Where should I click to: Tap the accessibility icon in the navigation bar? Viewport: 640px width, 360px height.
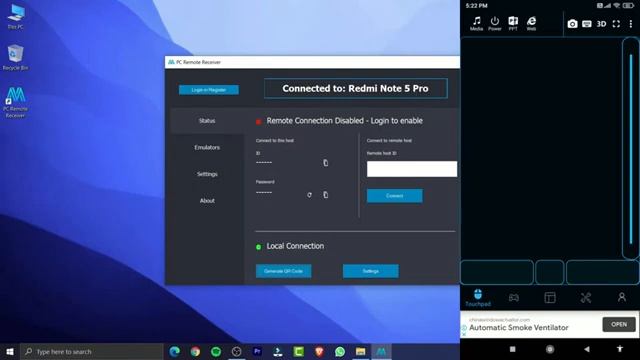(620, 349)
